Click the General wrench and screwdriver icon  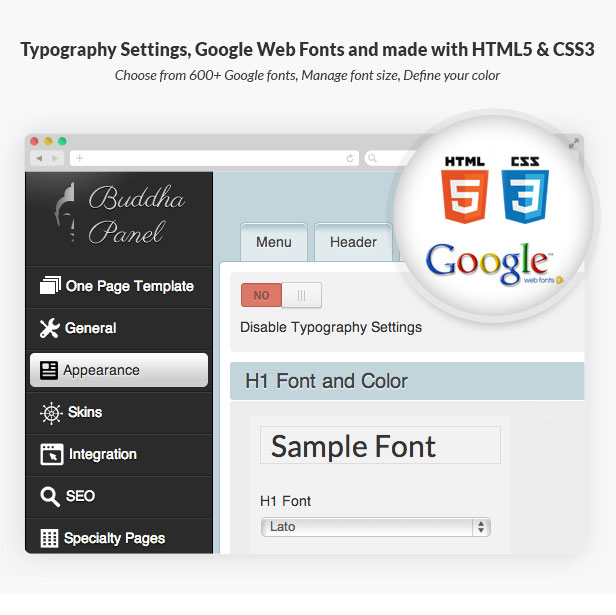click(x=50, y=328)
